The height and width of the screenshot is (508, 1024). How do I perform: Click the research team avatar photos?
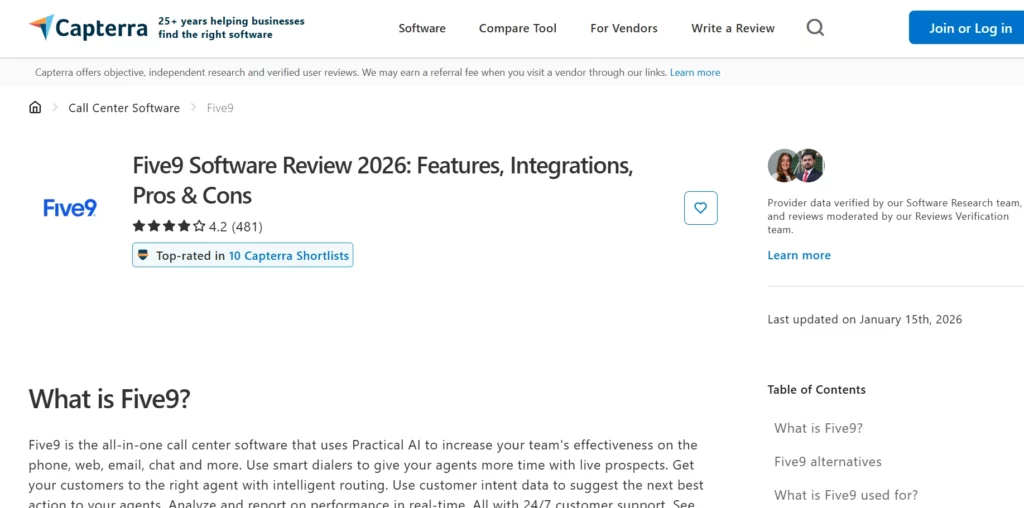(x=796, y=165)
